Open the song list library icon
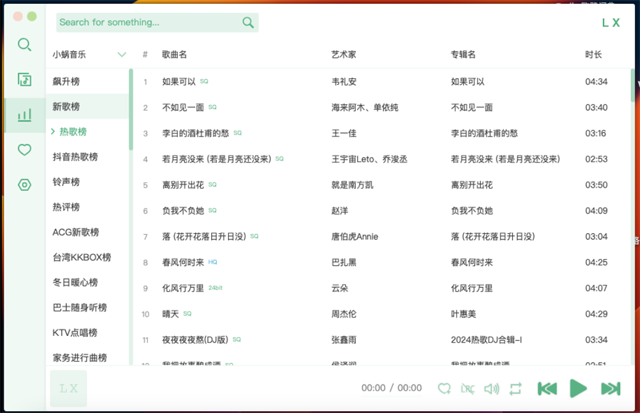The width and height of the screenshot is (640, 413). coord(24,80)
